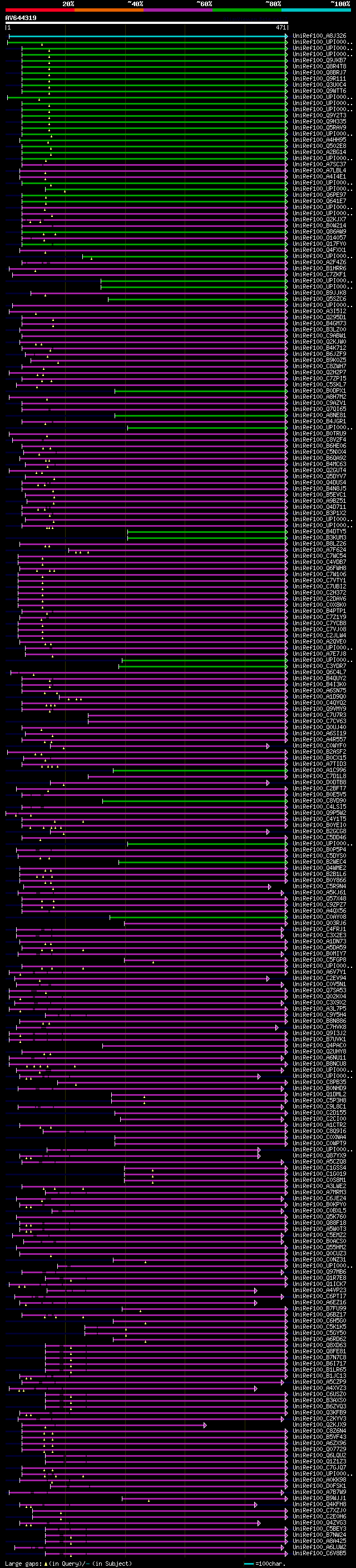Click label UniRef100_A2BG14
The image size is (356, 1568).
(319, 152)
